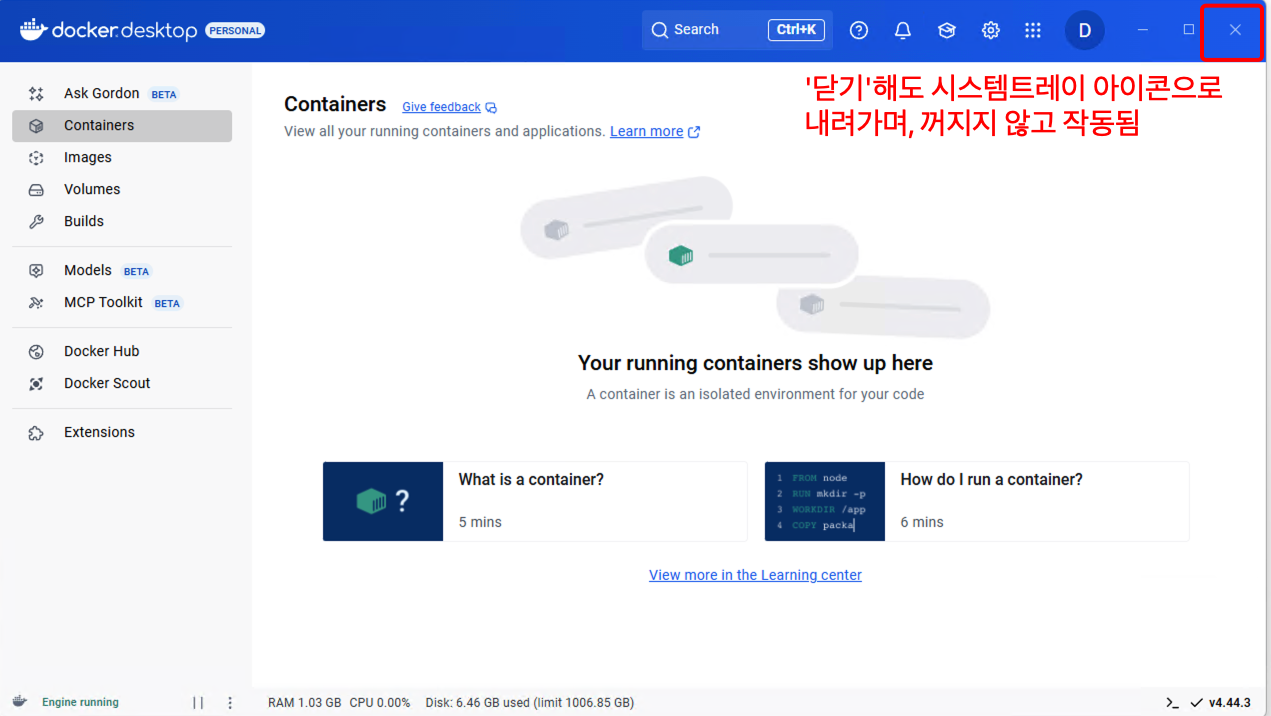Open Builds section
Screen dimensions: 1271x716
point(122,221)
